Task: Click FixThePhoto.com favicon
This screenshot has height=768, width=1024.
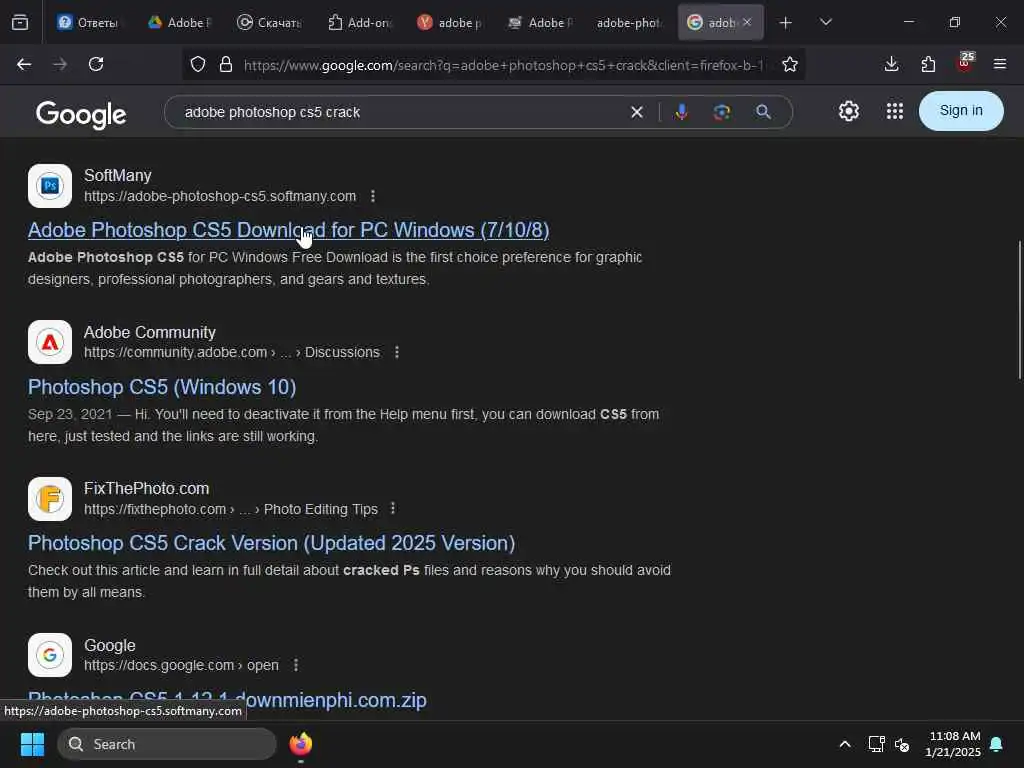Action: click(x=50, y=499)
